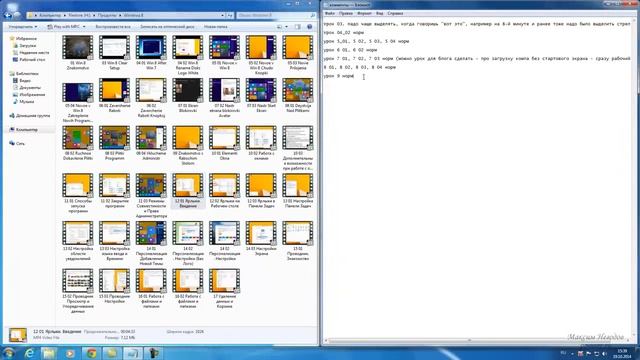Go back using Explorer's Back arrow
Screen dimensions: 640x360
click(8, 15)
